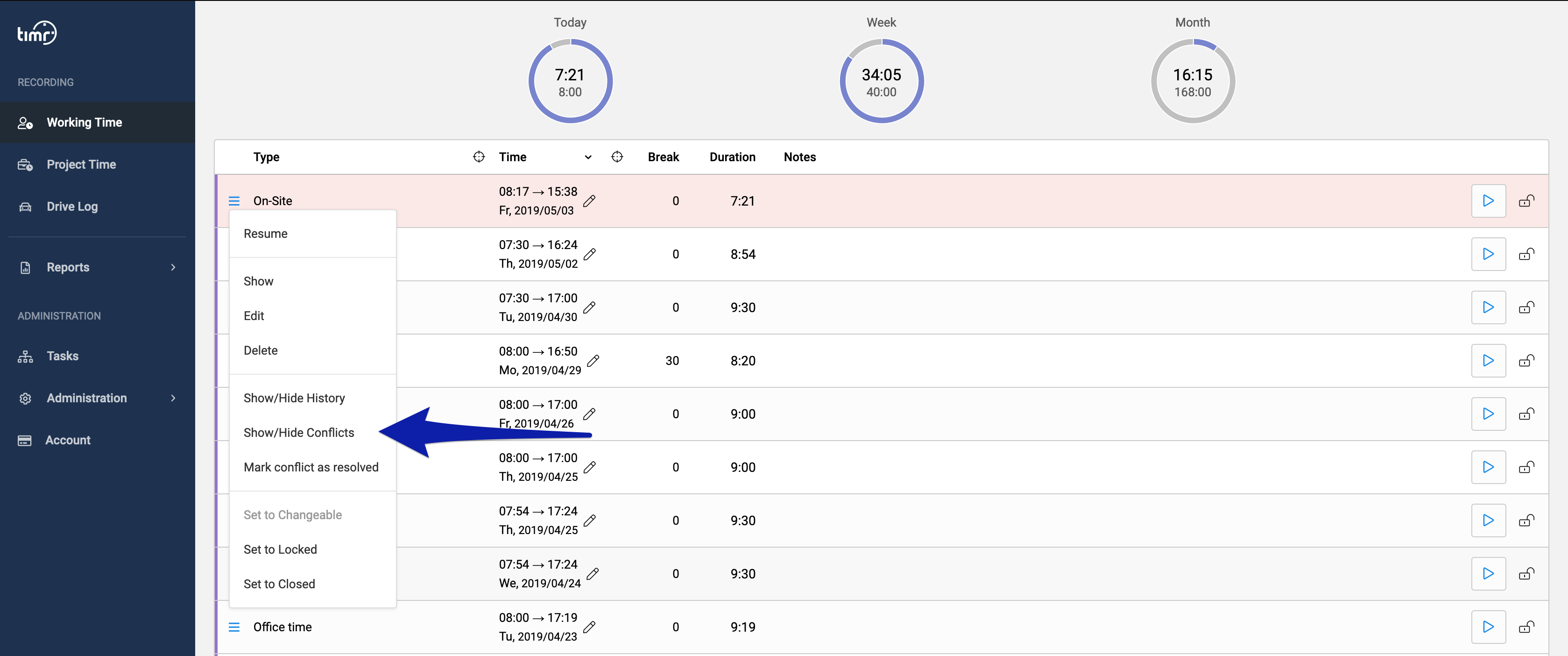Screen dimensions: 1568x656
Task: Click the Duration column header
Action: [732, 157]
